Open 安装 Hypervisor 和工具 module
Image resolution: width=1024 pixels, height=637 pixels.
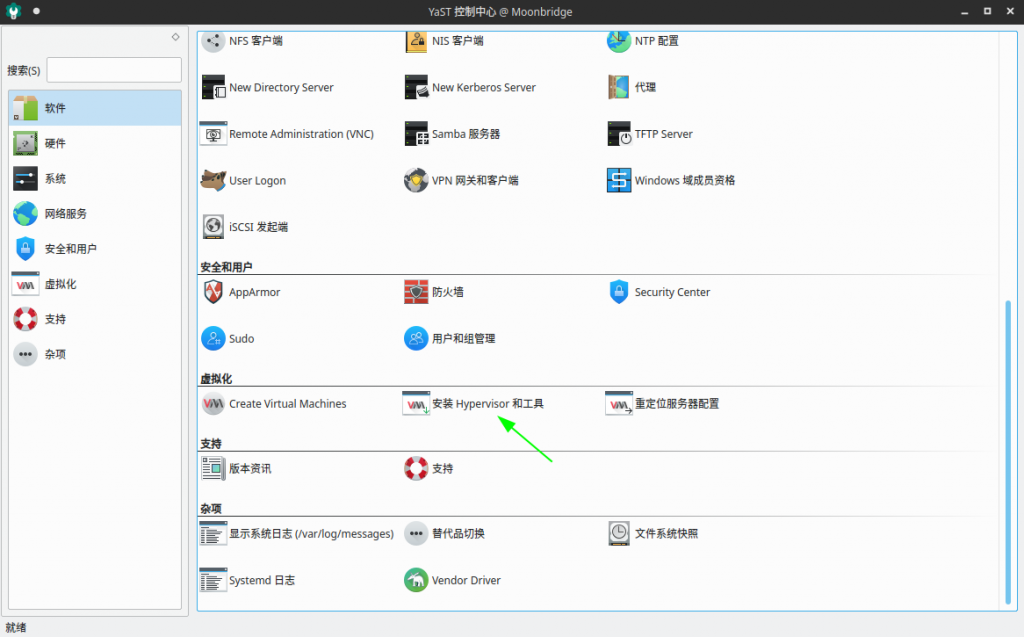point(487,404)
